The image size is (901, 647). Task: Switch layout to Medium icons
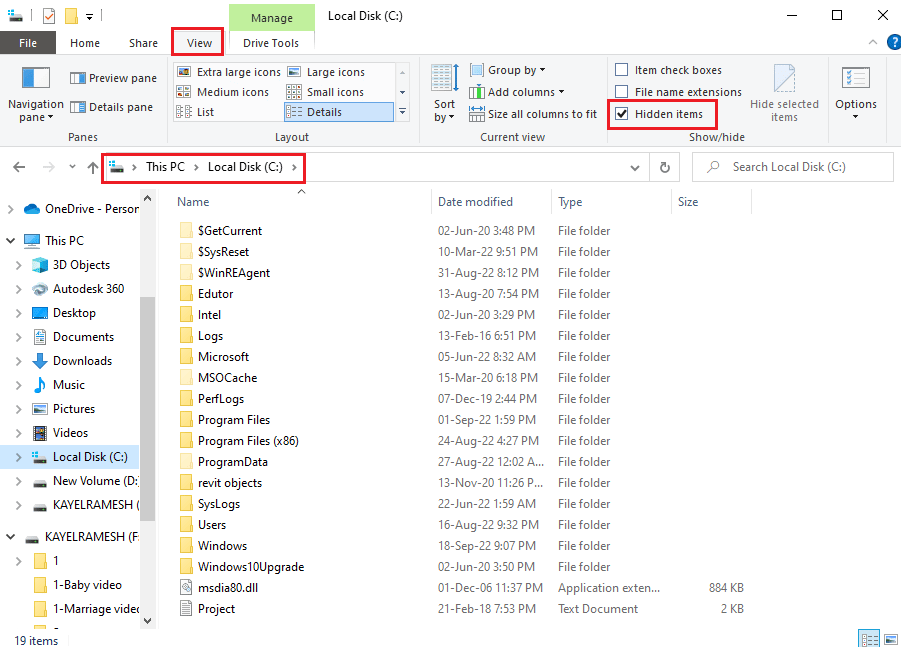[x=222, y=92]
